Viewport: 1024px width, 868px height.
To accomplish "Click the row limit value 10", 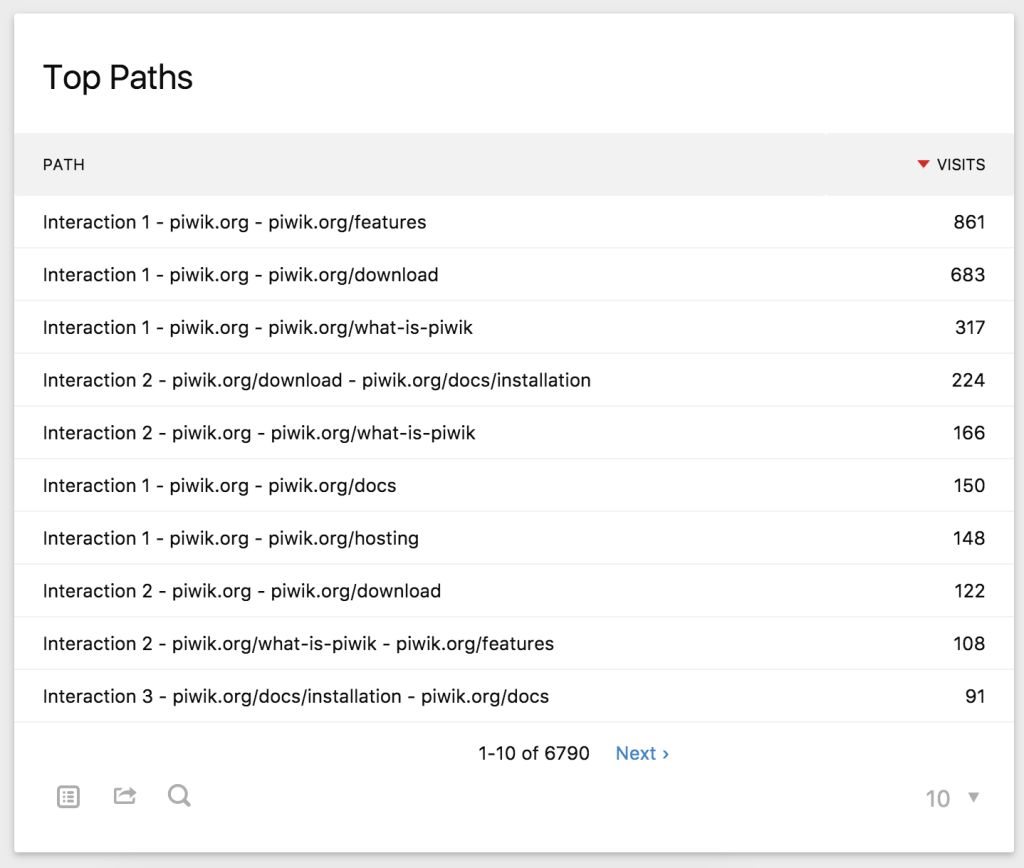I will click(x=938, y=798).
